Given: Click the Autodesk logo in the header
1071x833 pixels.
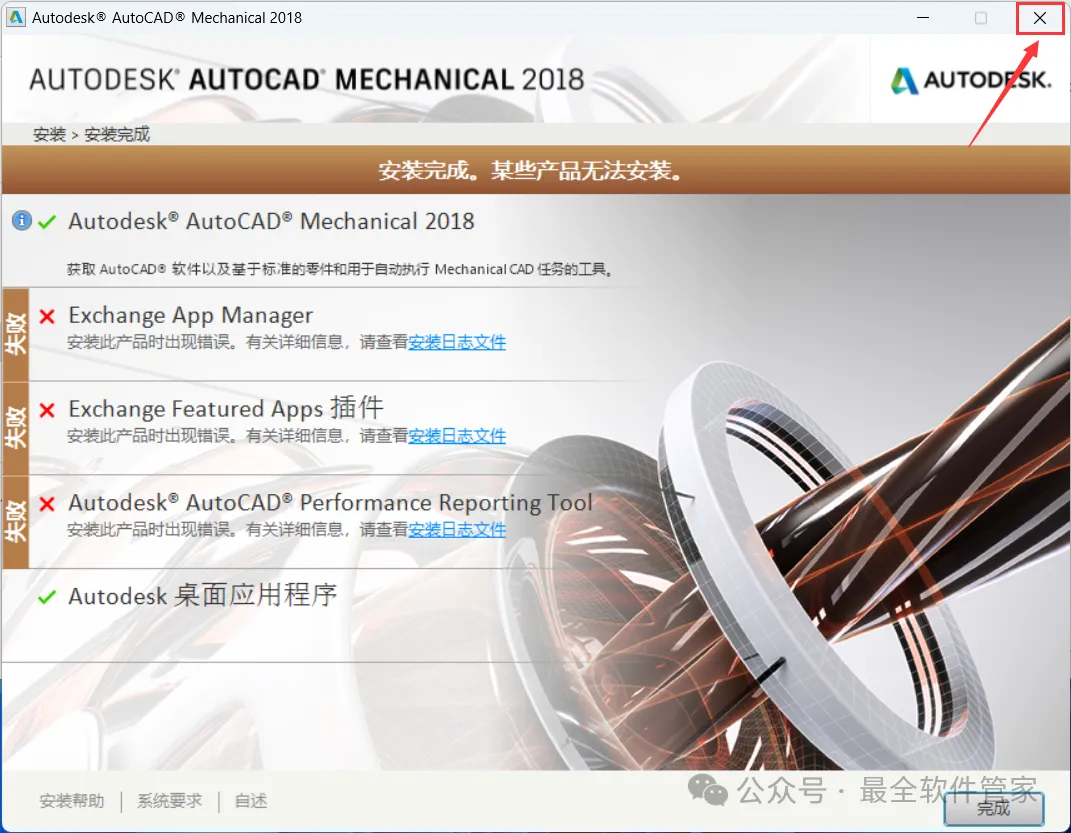Looking at the screenshot, I should pyautogui.click(x=971, y=81).
